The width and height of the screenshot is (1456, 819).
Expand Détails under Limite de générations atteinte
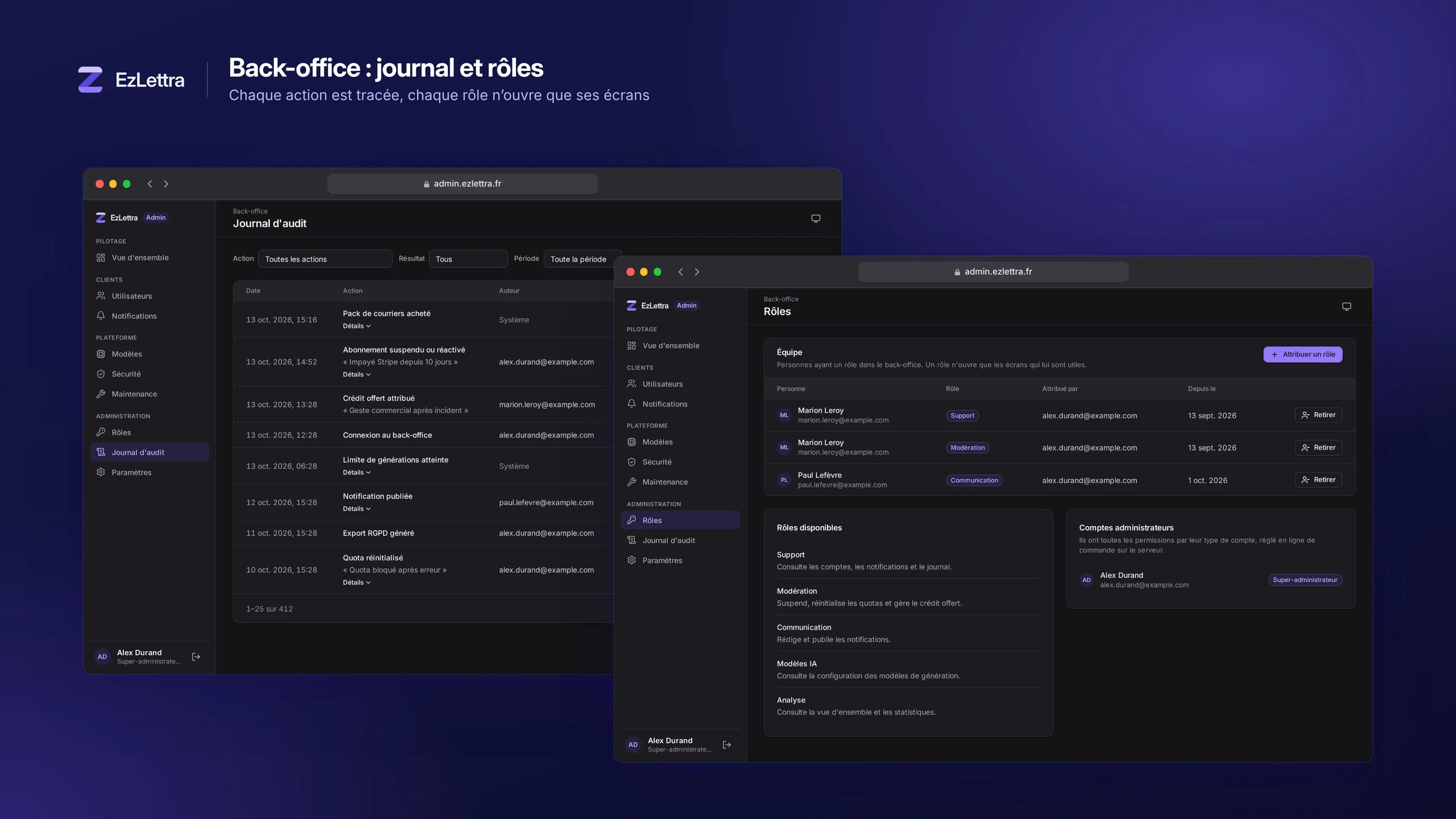pyautogui.click(x=357, y=473)
